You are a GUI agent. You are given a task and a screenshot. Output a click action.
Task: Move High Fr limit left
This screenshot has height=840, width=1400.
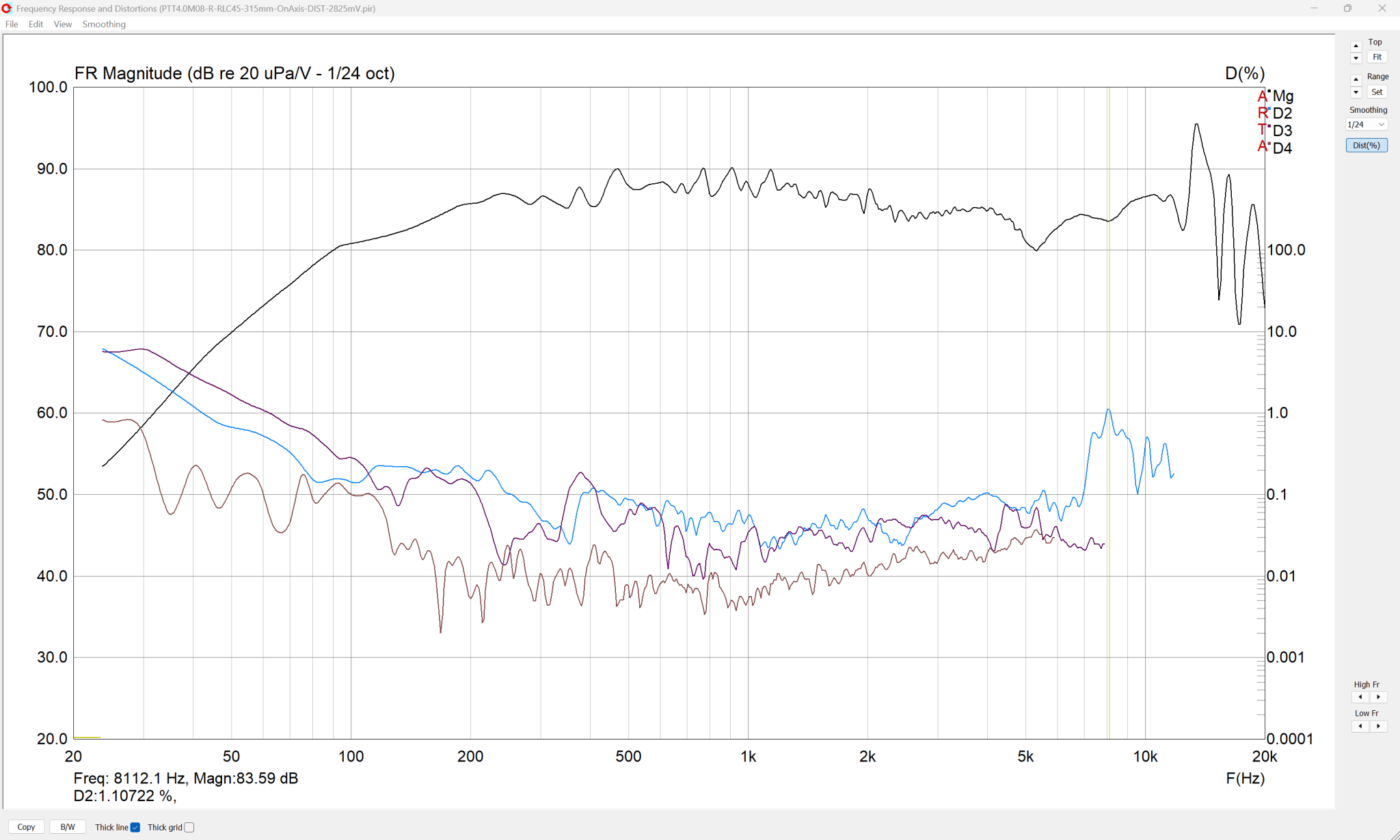point(1360,697)
